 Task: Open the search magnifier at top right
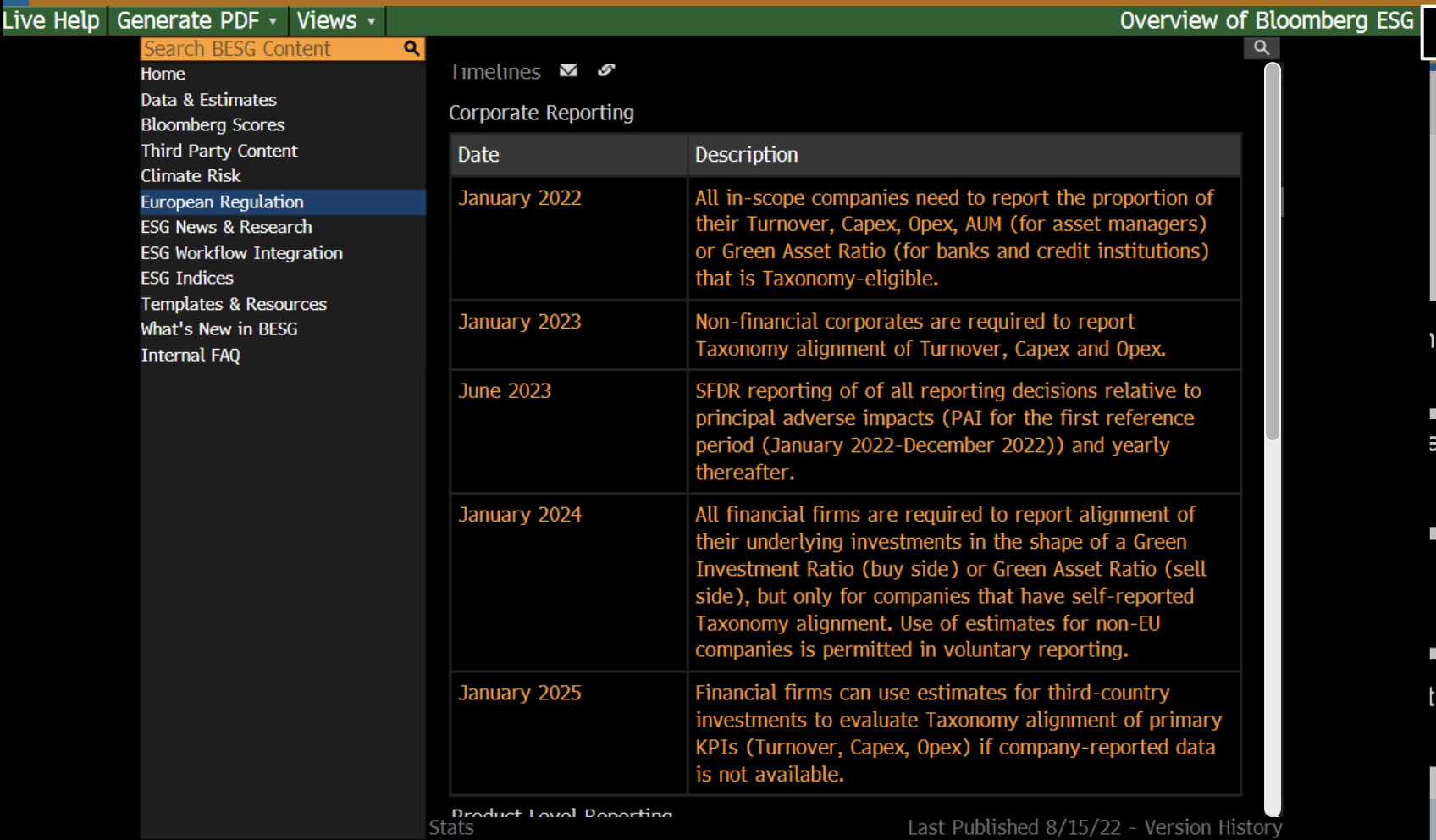[1261, 47]
